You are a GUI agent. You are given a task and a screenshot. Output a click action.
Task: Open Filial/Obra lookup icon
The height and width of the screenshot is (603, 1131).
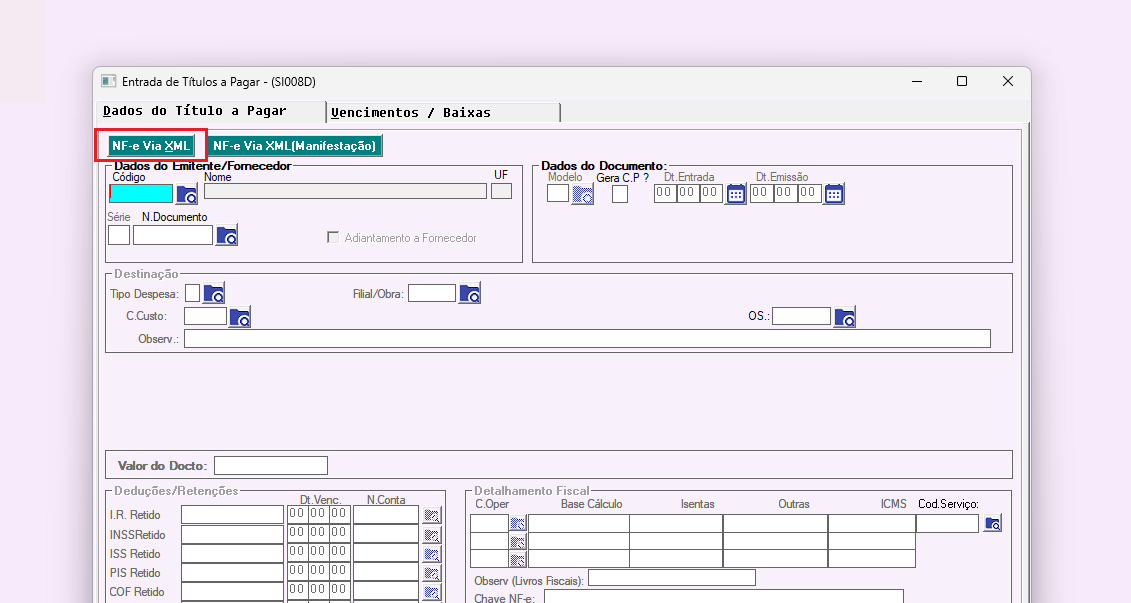coord(470,293)
